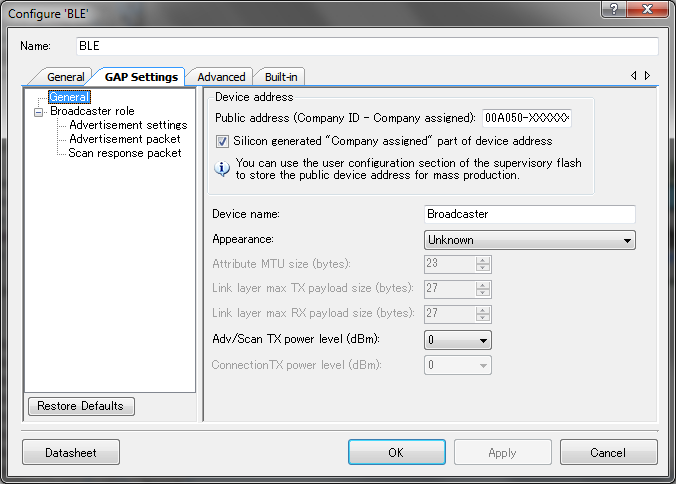Increase Link layer max TX payload size

click(x=483, y=285)
